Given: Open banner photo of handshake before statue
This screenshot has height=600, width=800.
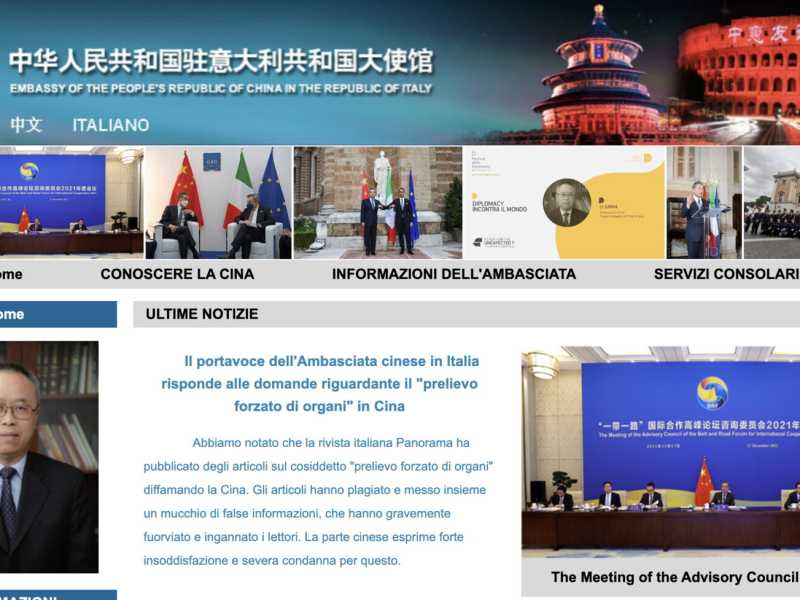Looking at the screenshot, I should 378,203.
